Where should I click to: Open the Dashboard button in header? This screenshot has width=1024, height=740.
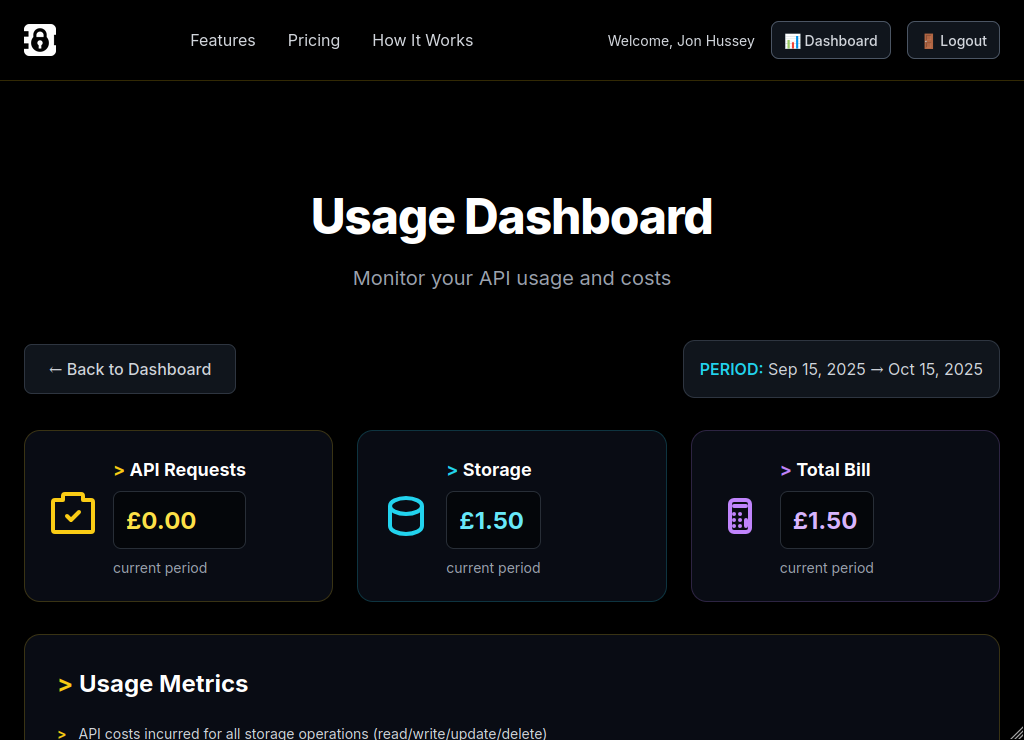tap(831, 40)
